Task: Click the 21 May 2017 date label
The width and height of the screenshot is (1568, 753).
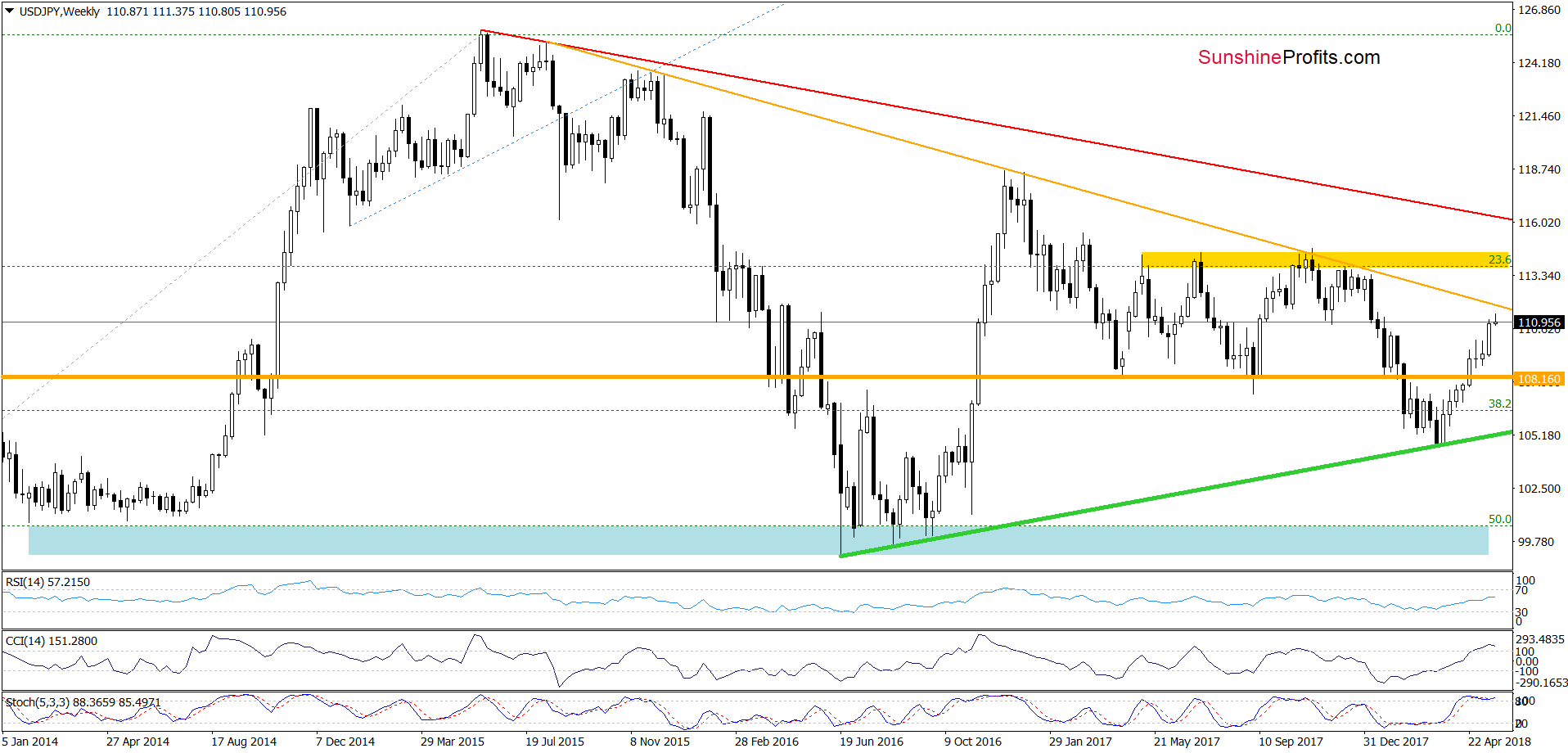Action: pyautogui.click(x=1187, y=742)
